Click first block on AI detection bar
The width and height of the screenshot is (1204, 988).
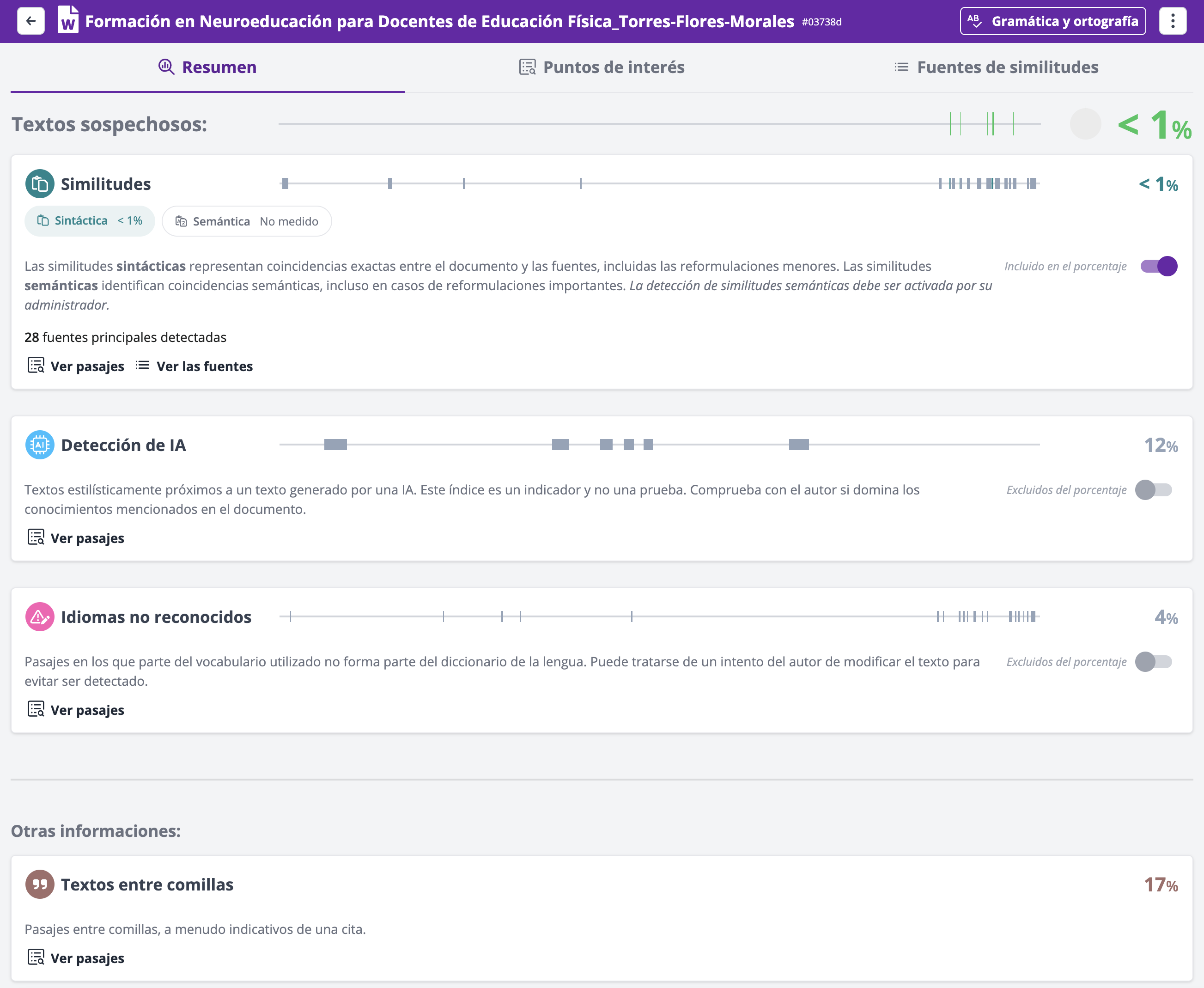pos(335,445)
